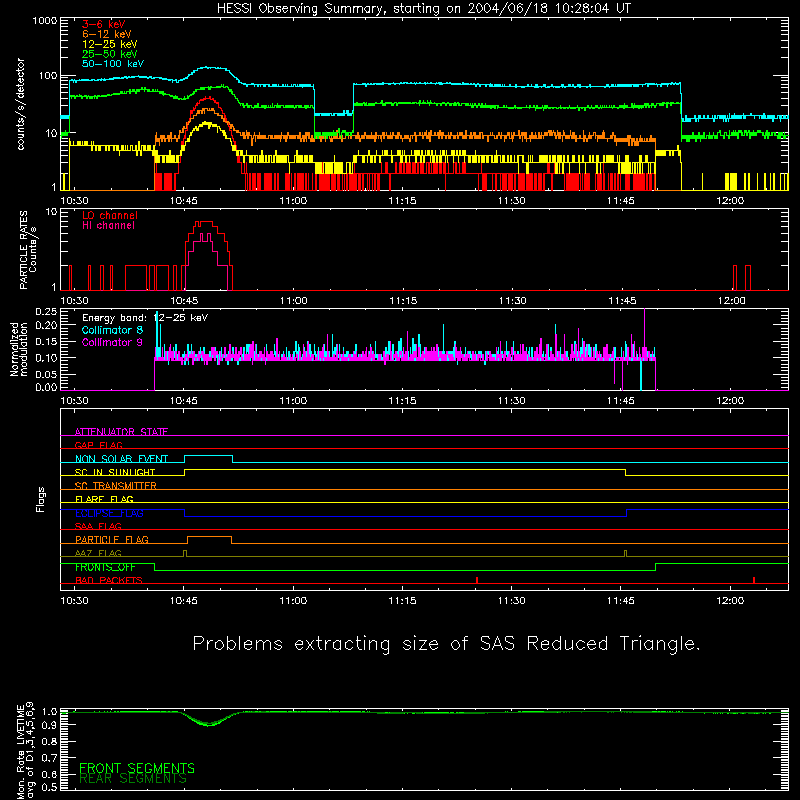Click the '11:30' tick label under Flags plot
The image size is (800, 800).
pyautogui.click(x=512, y=601)
